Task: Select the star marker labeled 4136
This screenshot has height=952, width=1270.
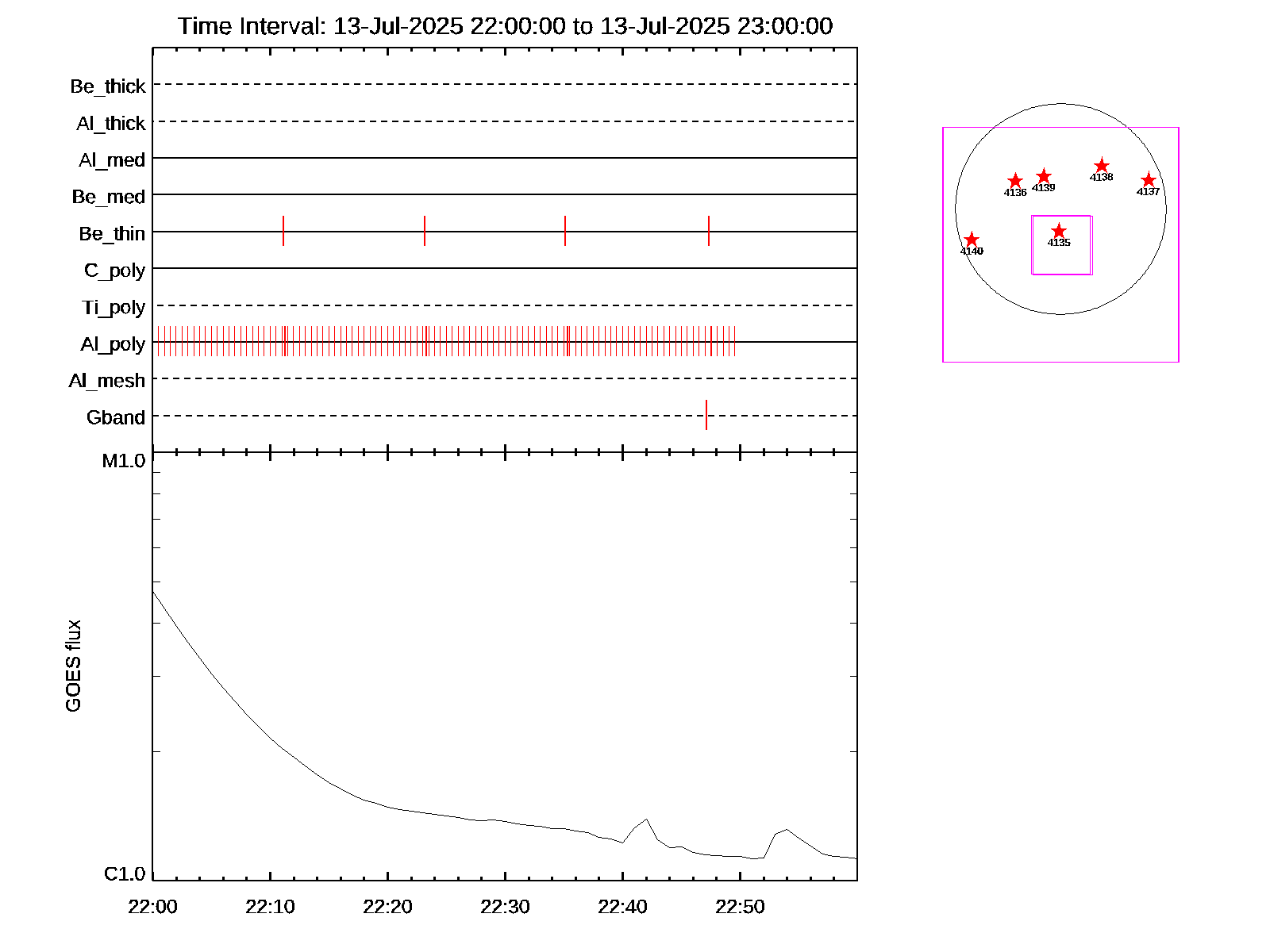Action: tap(1014, 181)
